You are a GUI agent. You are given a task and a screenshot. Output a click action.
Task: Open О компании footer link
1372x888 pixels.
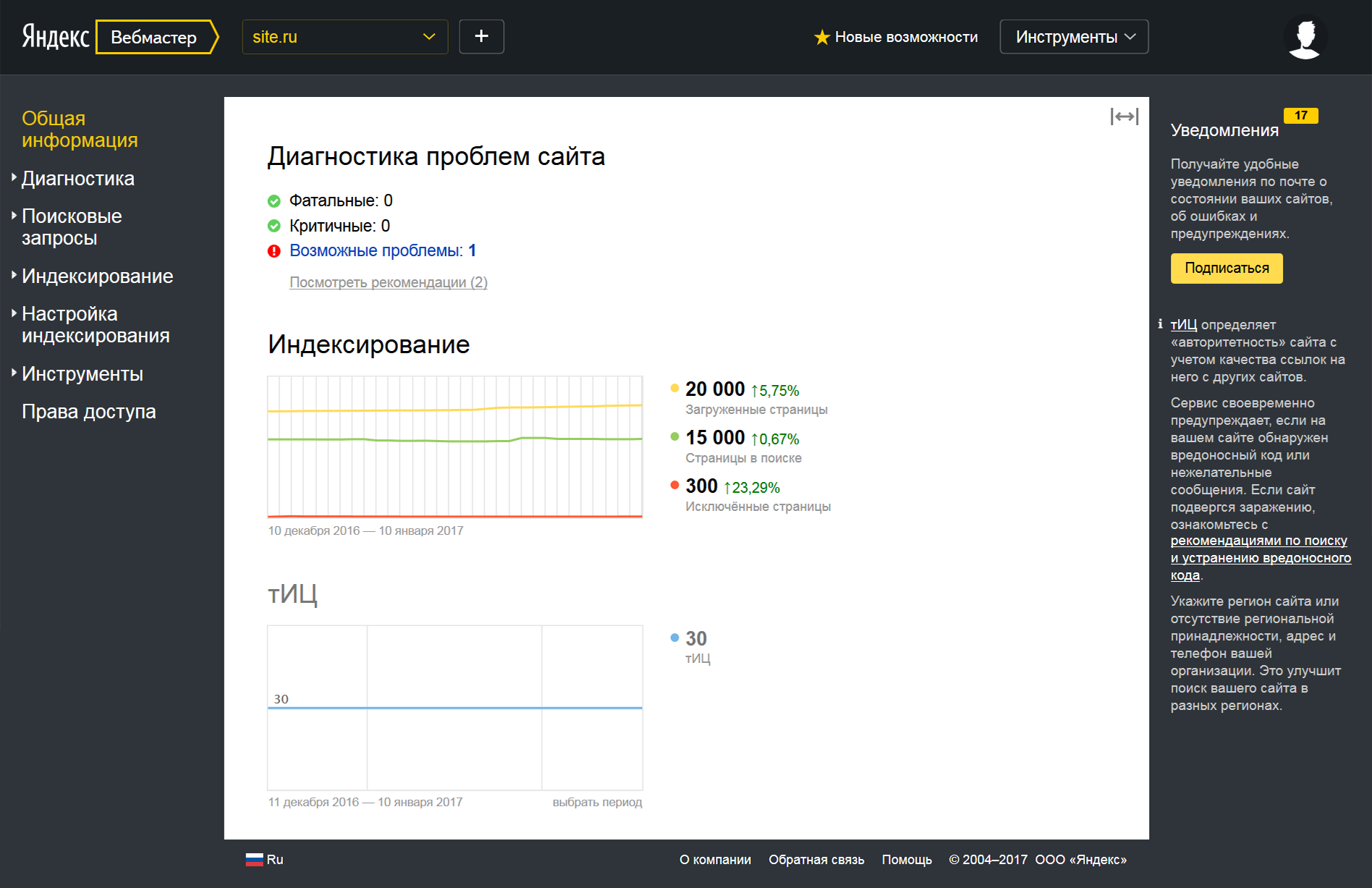pyautogui.click(x=715, y=860)
